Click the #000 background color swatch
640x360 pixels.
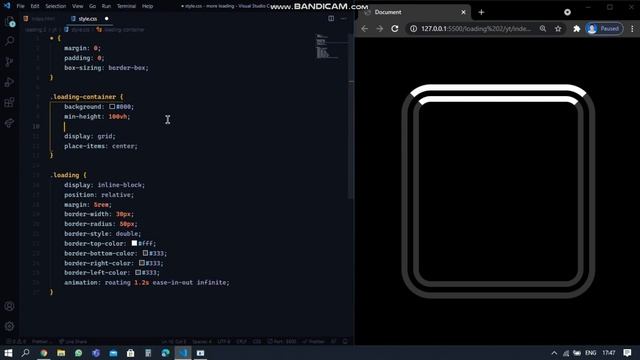tap(112, 107)
